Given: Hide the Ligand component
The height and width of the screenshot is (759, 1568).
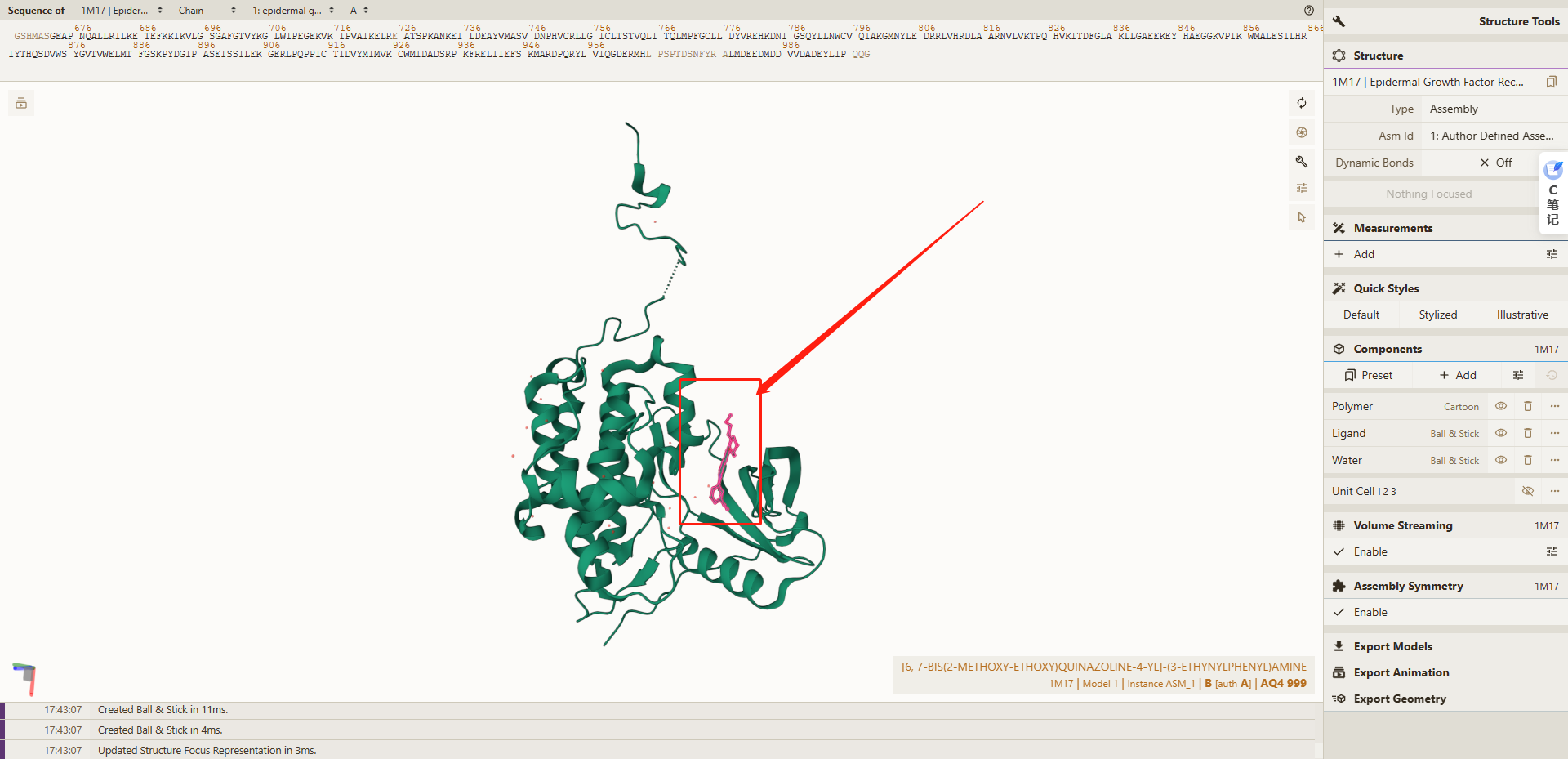Looking at the screenshot, I should tap(1500, 433).
